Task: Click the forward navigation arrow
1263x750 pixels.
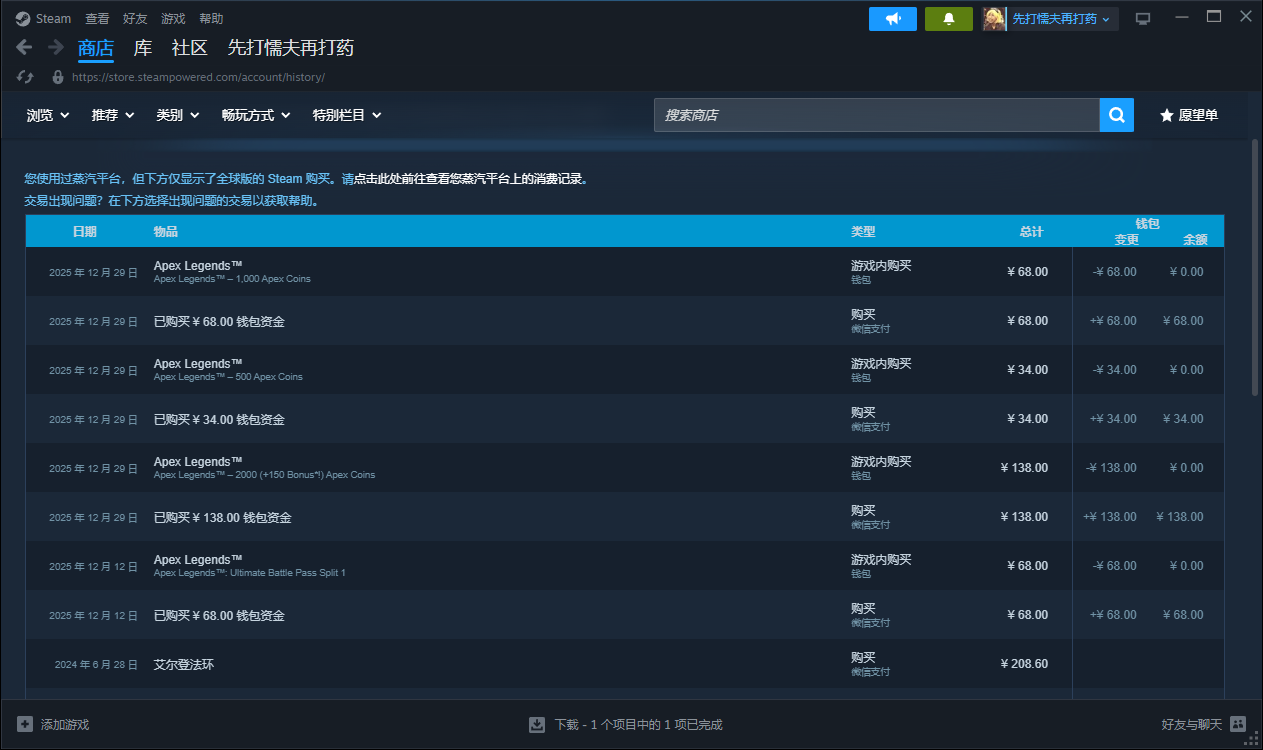Action: tap(56, 47)
